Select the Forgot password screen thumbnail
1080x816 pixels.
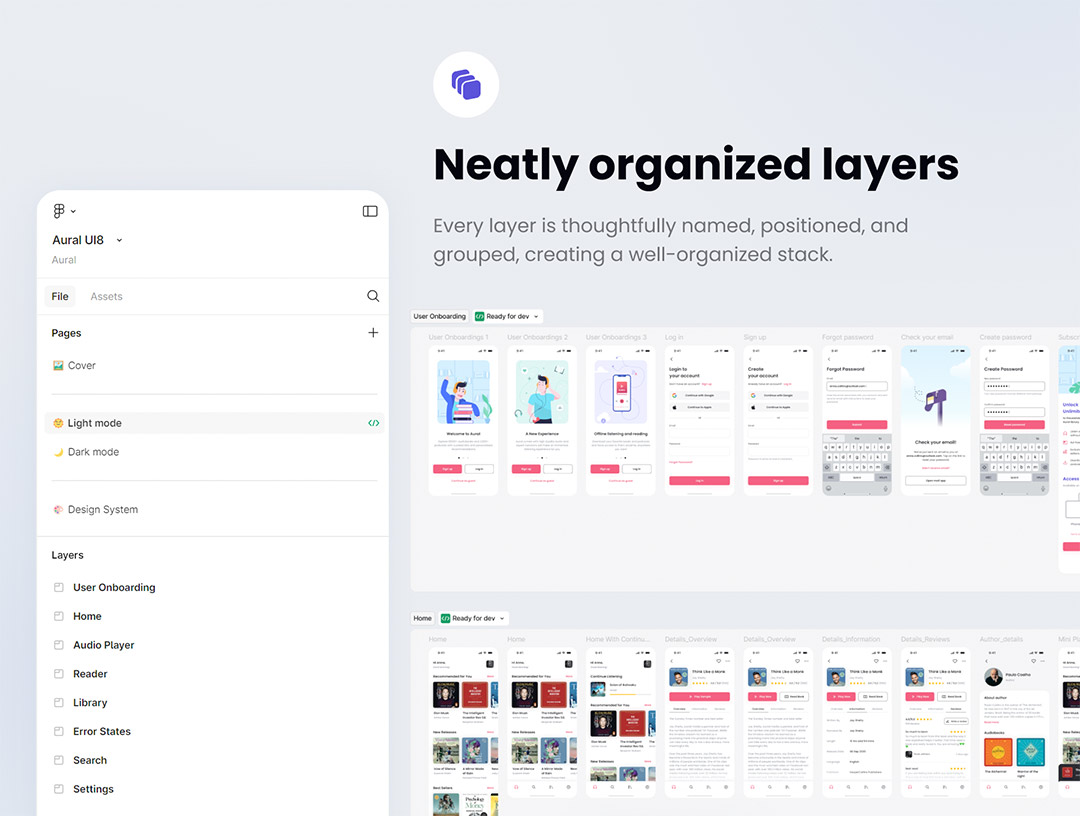(856, 420)
